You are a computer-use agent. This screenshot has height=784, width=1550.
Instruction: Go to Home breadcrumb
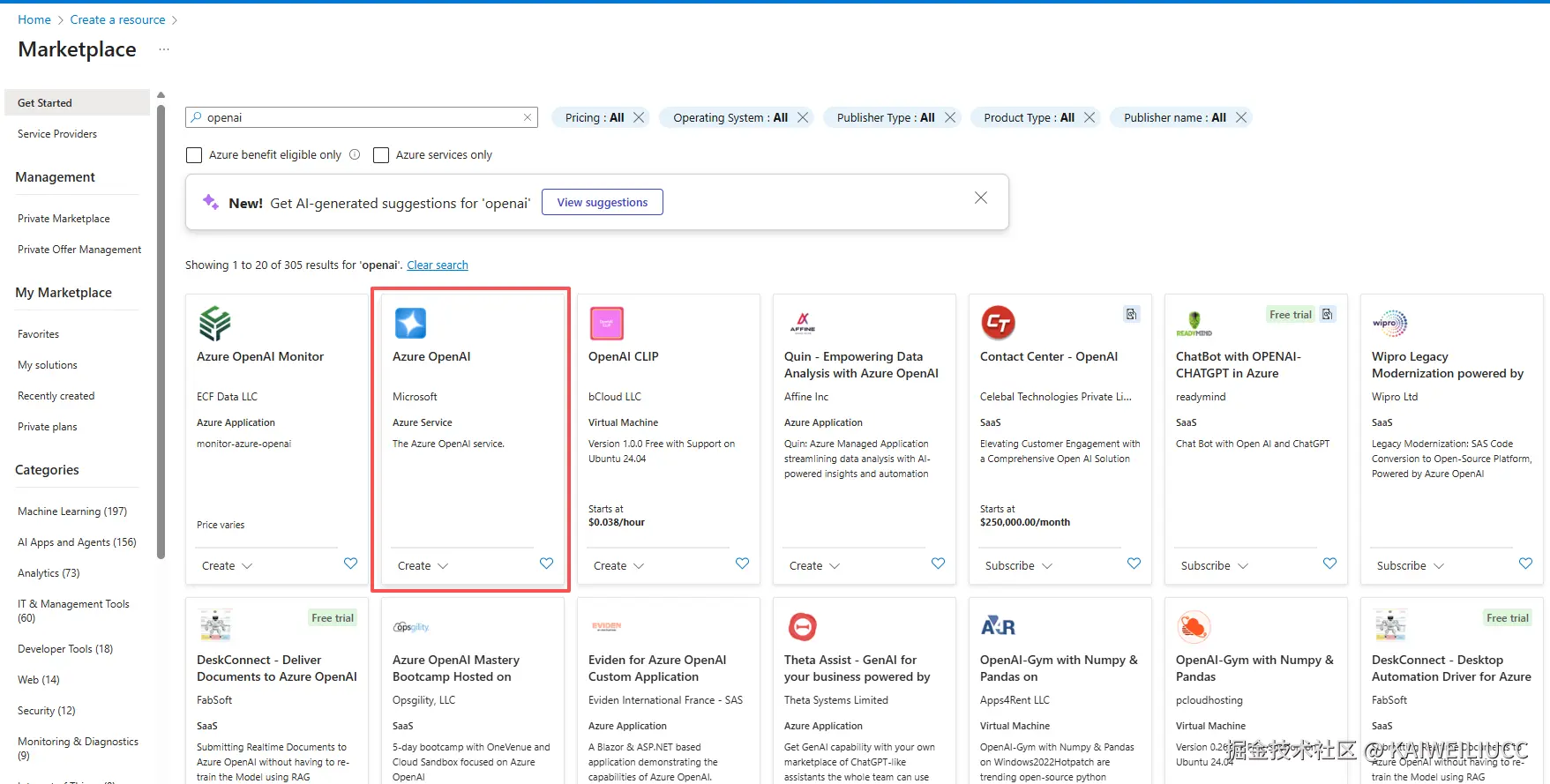[34, 19]
